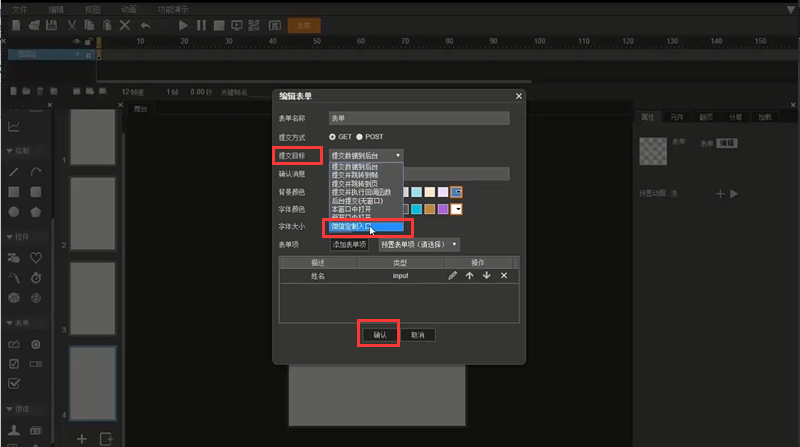Click the cut scissors icon
This screenshot has width=800, height=447.
tap(72, 25)
